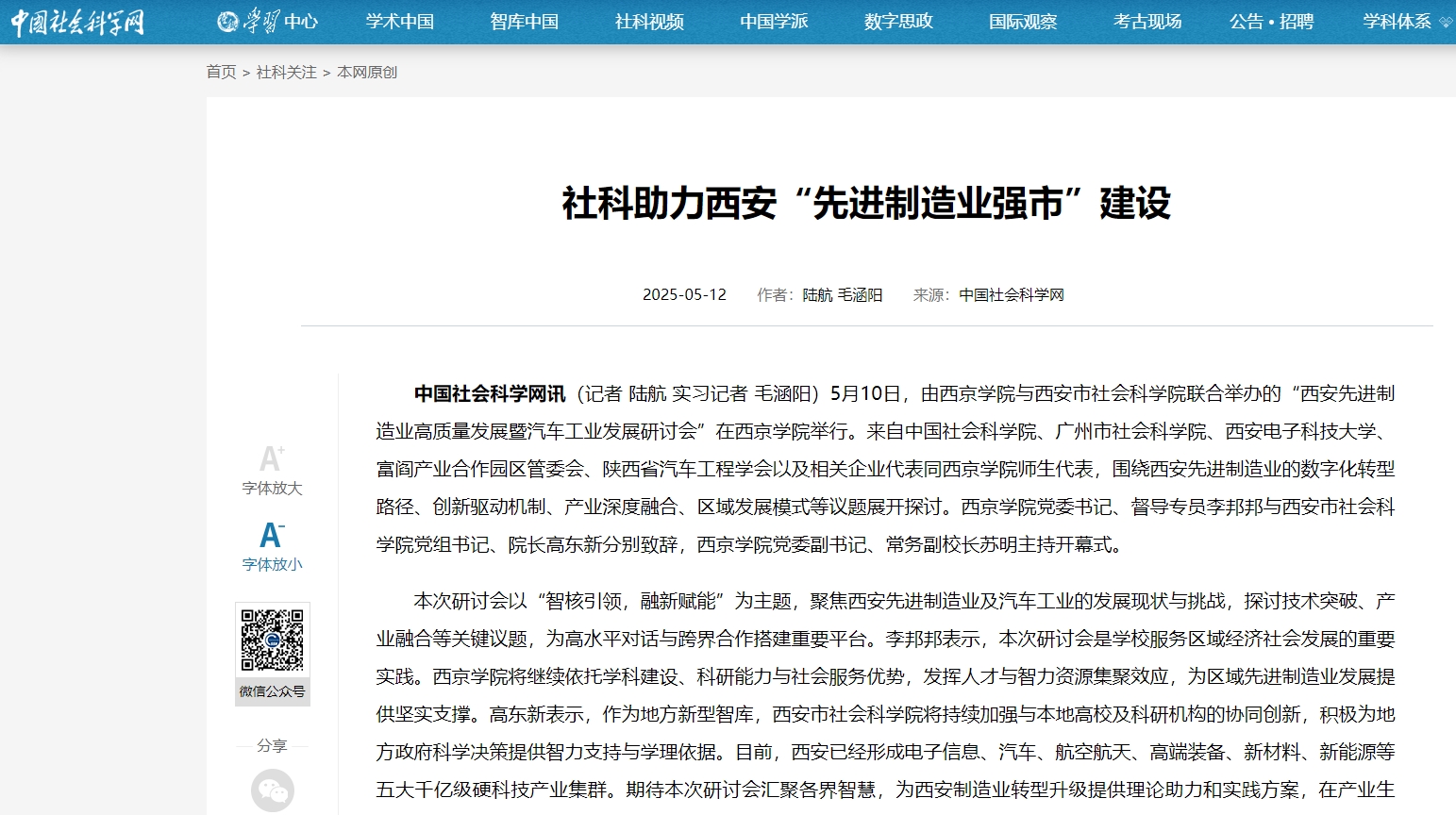1456x815 pixels.
Task: Click the 分享 label
Action: 272,745
